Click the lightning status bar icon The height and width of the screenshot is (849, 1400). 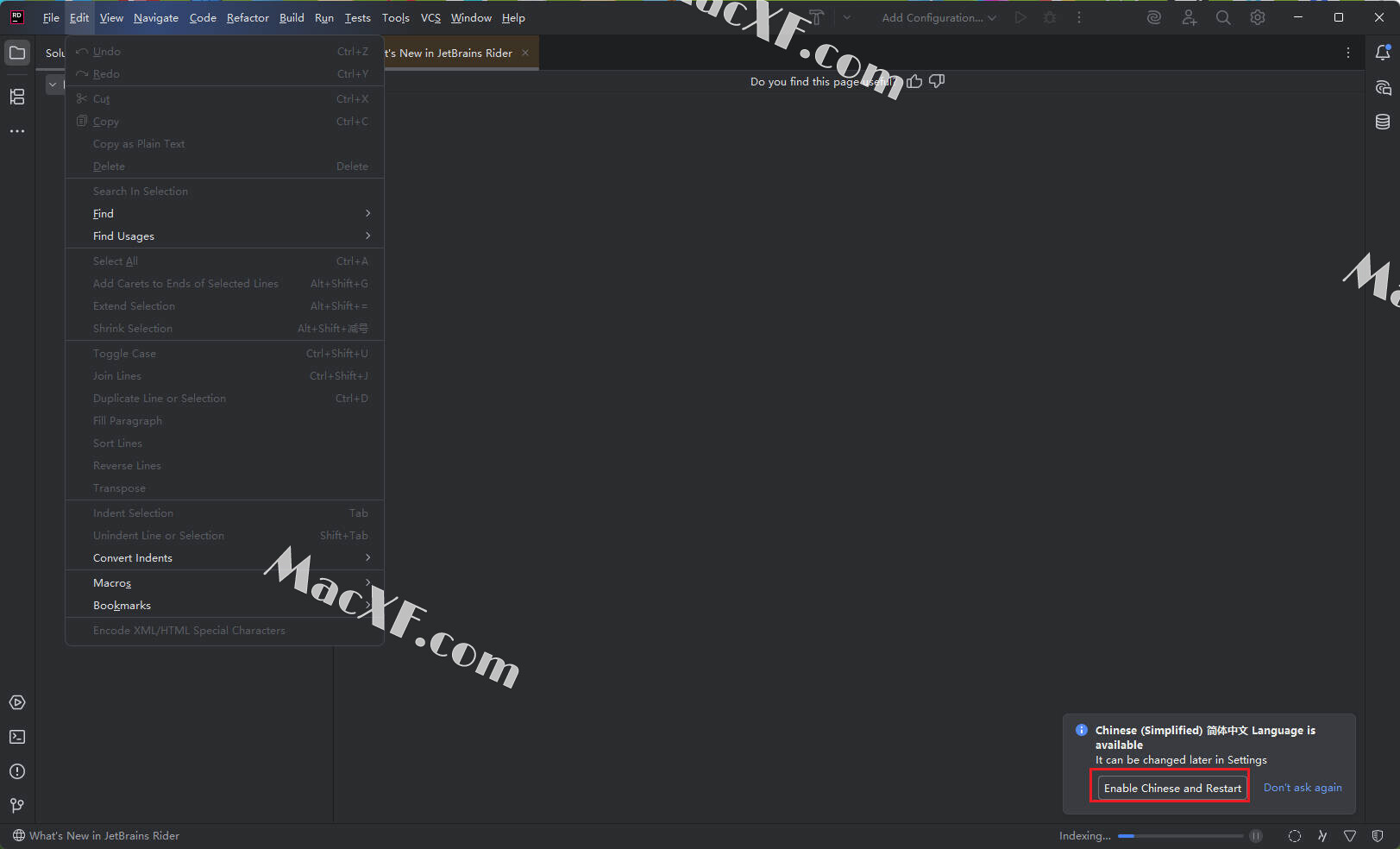point(1322,836)
